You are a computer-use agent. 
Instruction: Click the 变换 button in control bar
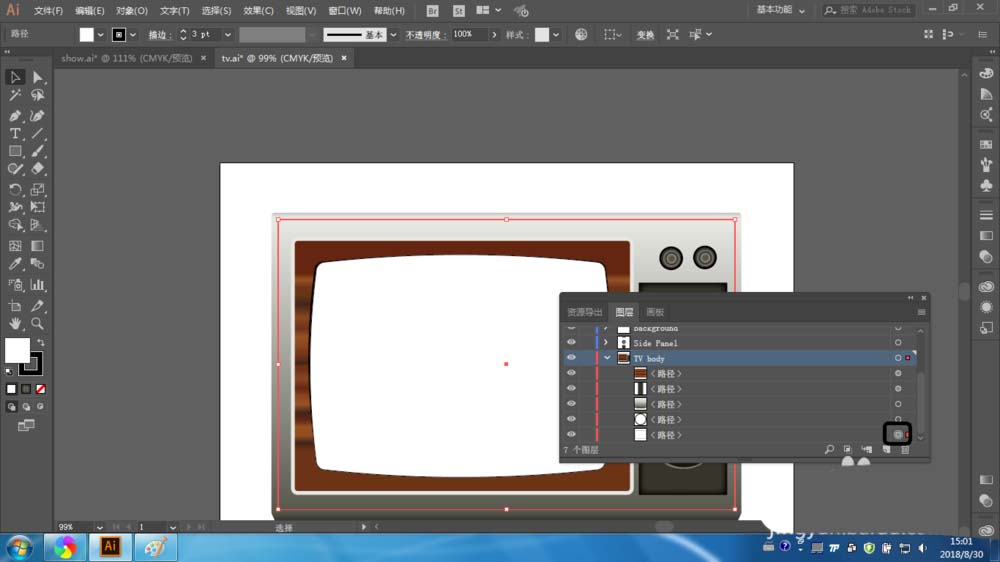pyautogui.click(x=645, y=35)
